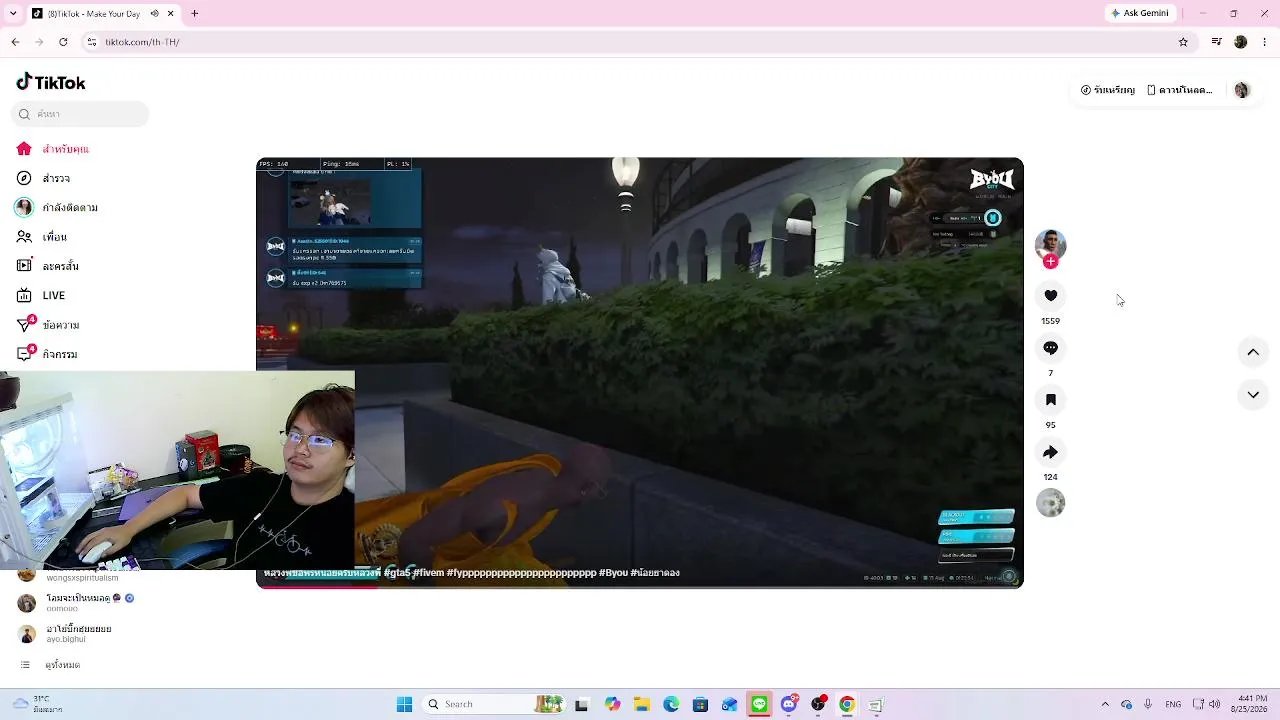Bookmark this video to favorites
The width and height of the screenshot is (1280, 720).
(x=1050, y=399)
